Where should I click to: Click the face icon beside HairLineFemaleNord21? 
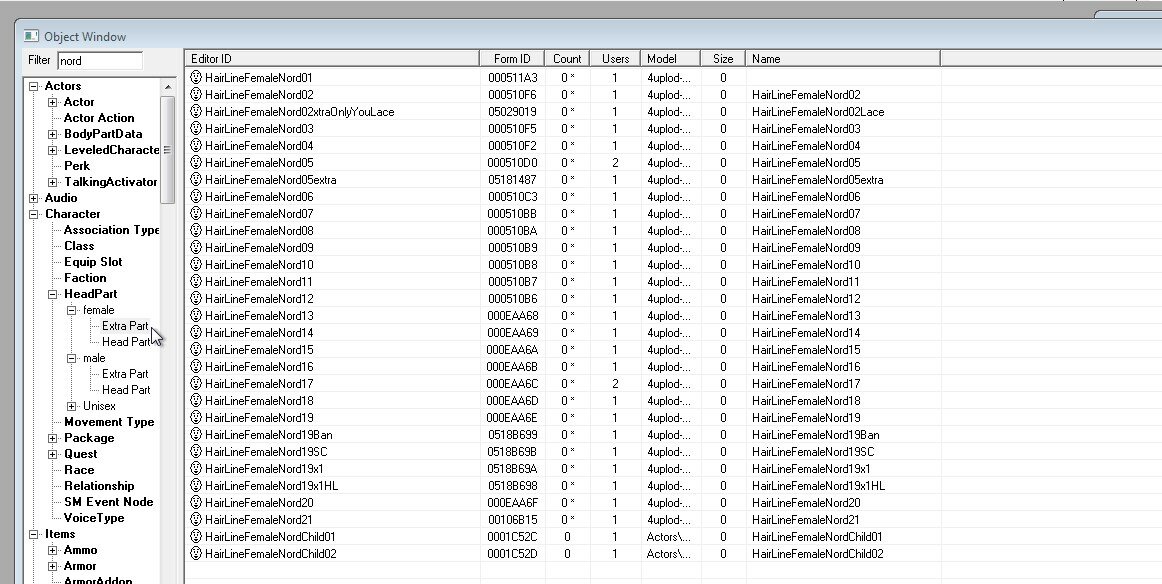pyautogui.click(x=196, y=520)
